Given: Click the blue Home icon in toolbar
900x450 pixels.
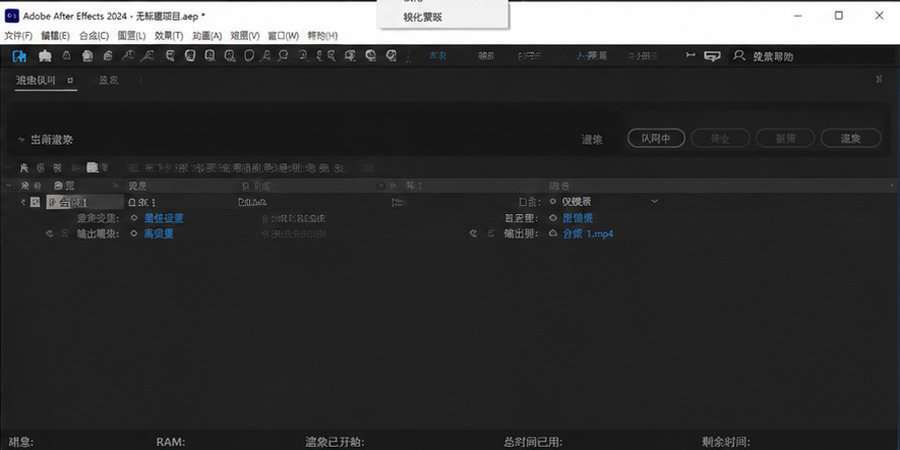Looking at the screenshot, I should pyautogui.click(x=20, y=56).
